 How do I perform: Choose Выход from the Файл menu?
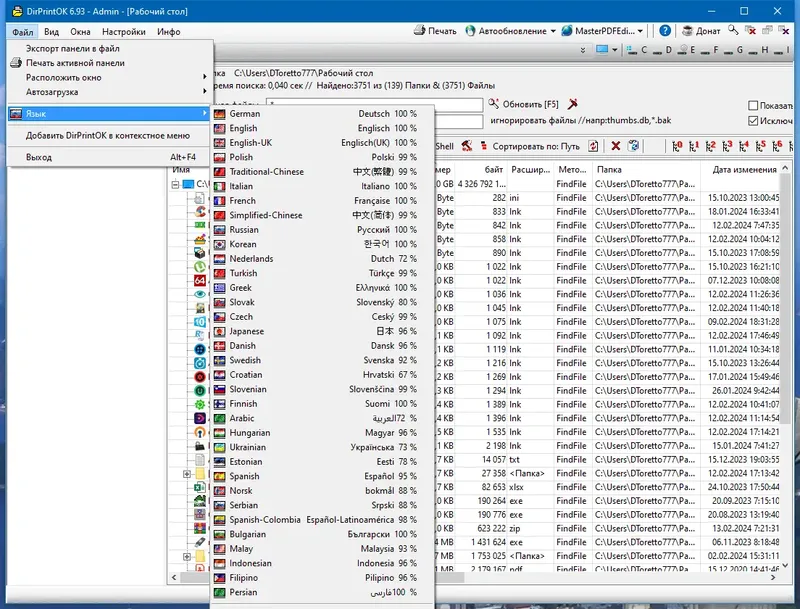(x=110, y=157)
